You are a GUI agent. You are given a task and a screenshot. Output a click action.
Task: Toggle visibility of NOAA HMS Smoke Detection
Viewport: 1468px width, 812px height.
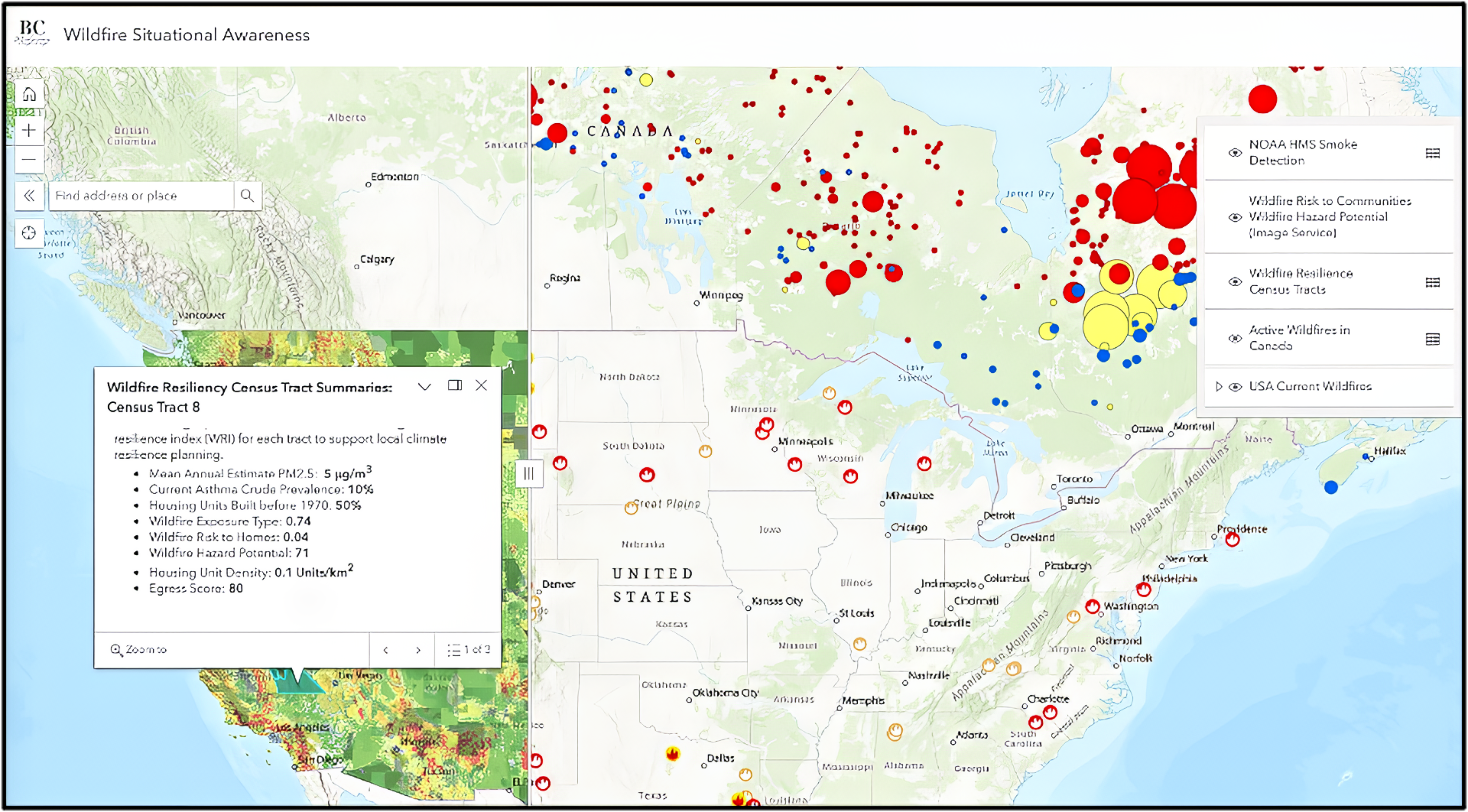(x=1234, y=153)
